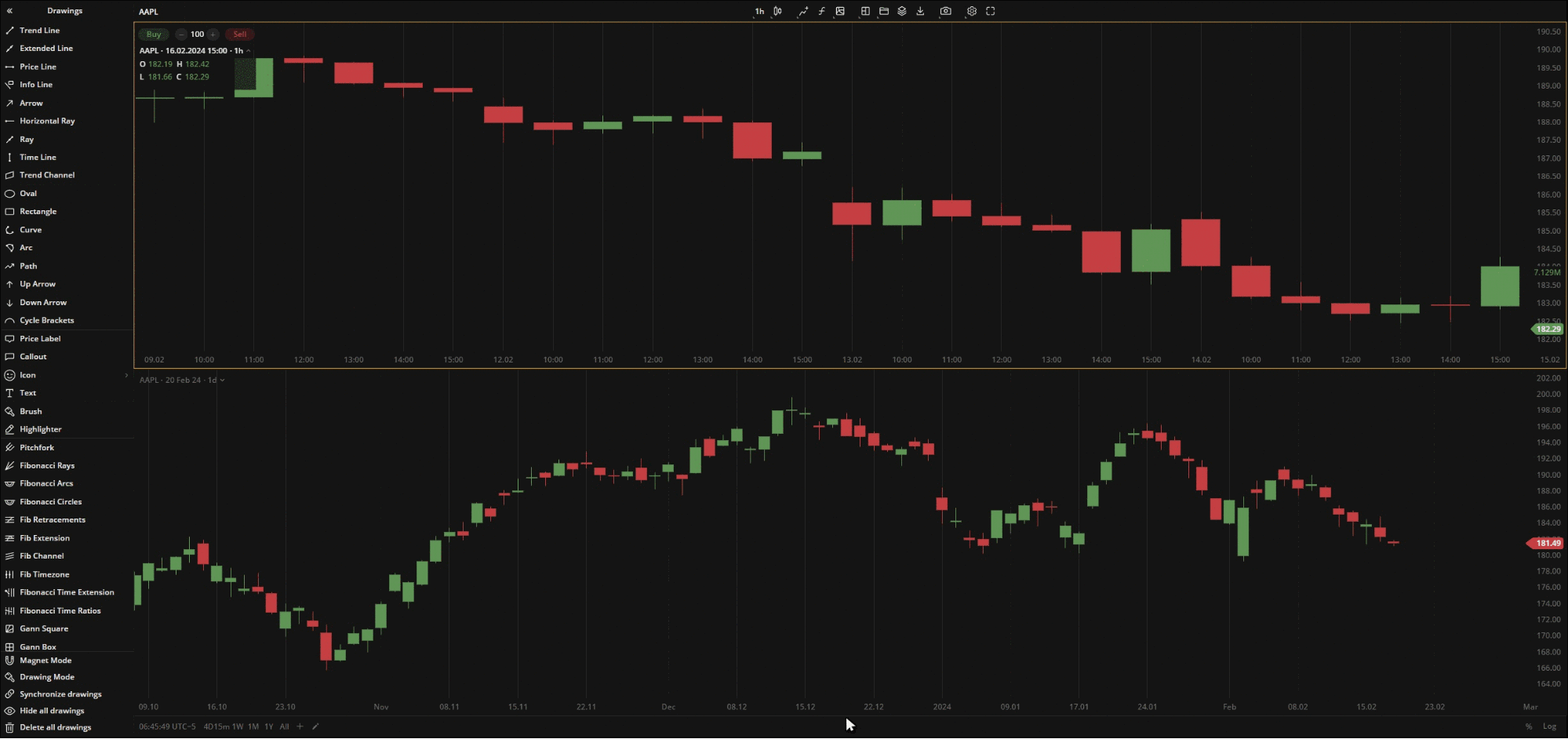Click the Sell button
This screenshot has height=739, width=1568.
click(240, 35)
